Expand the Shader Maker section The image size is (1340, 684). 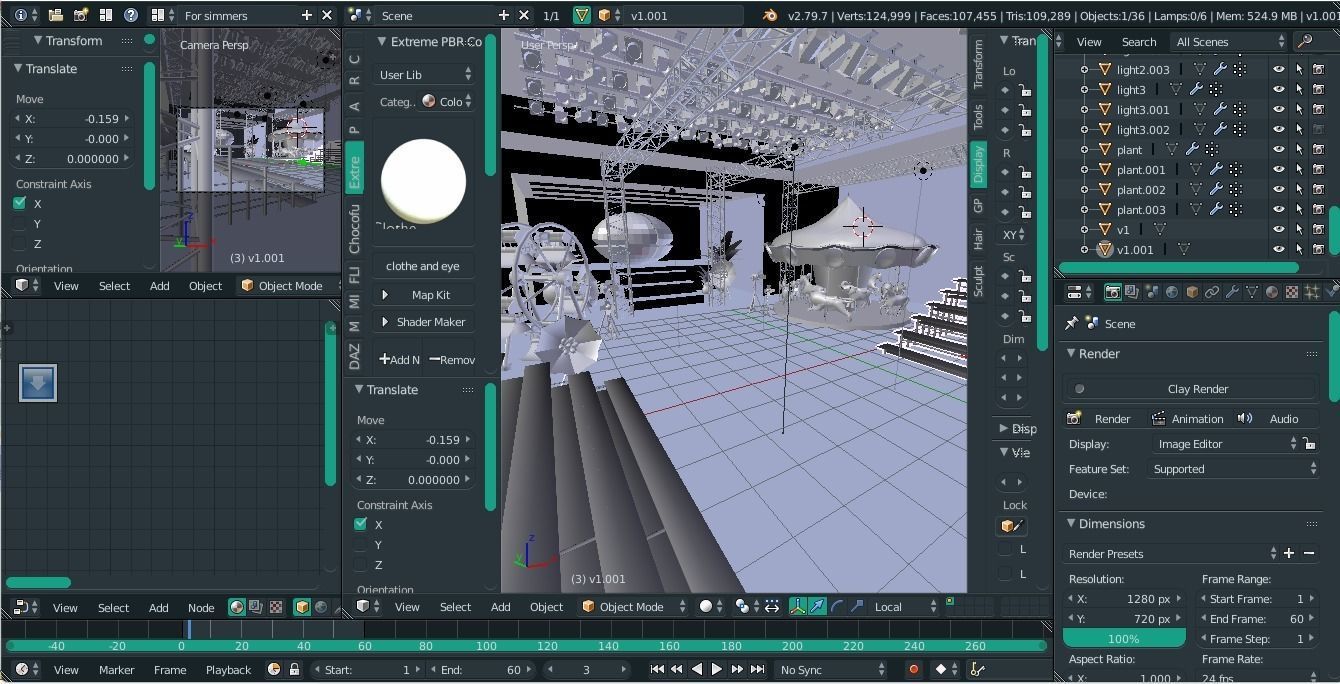(x=423, y=322)
